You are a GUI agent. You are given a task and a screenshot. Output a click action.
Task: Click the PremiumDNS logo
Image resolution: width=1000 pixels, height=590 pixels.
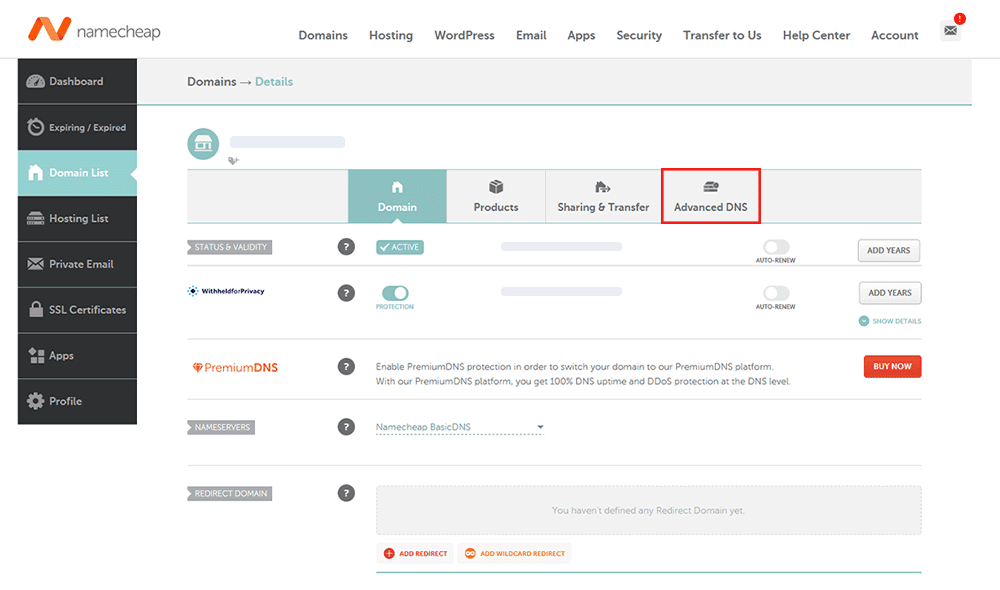coord(235,367)
